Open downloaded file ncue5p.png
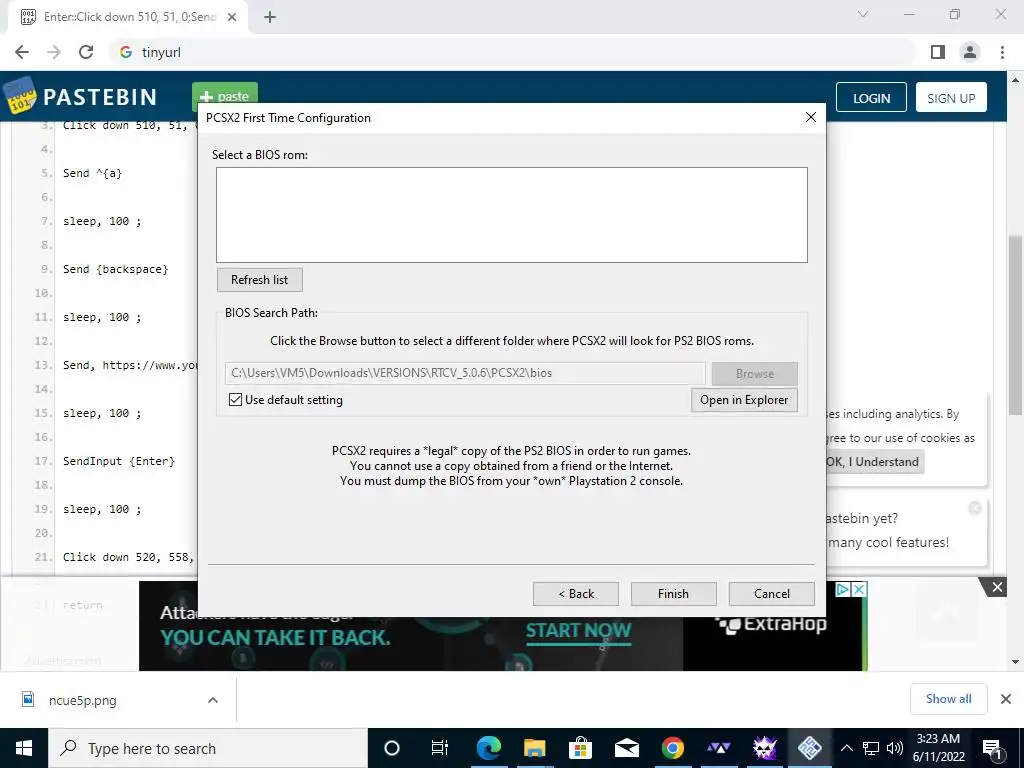 click(x=82, y=700)
